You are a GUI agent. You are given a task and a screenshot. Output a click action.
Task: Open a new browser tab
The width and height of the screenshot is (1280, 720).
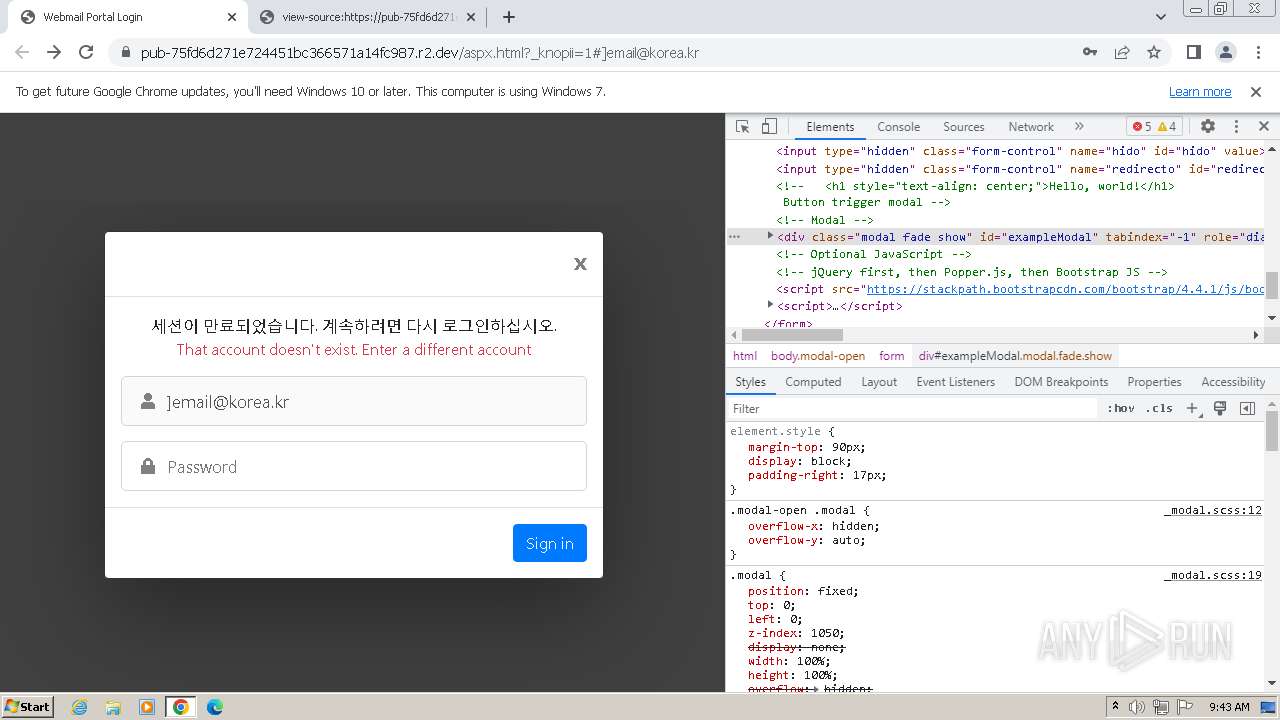click(x=508, y=17)
